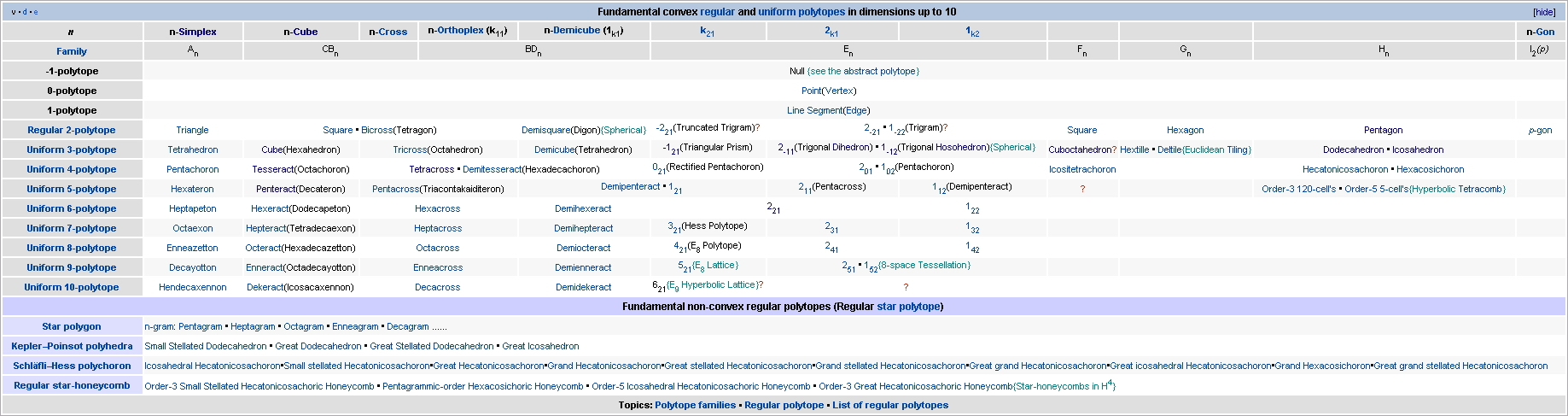Screen dimensions: 1568x416
Task: Open the Kepler–Poinsot polyhedra row link
Action: (72, 346)
